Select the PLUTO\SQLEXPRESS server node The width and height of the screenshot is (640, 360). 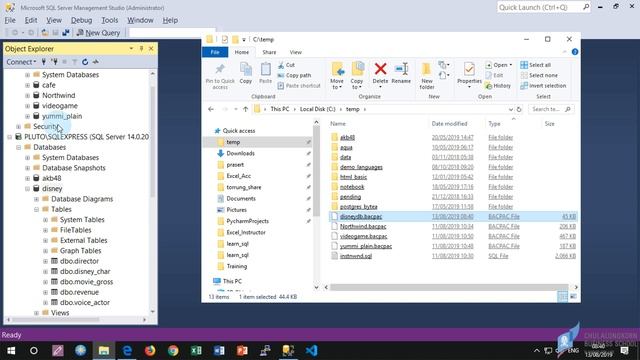pos(87,137)
